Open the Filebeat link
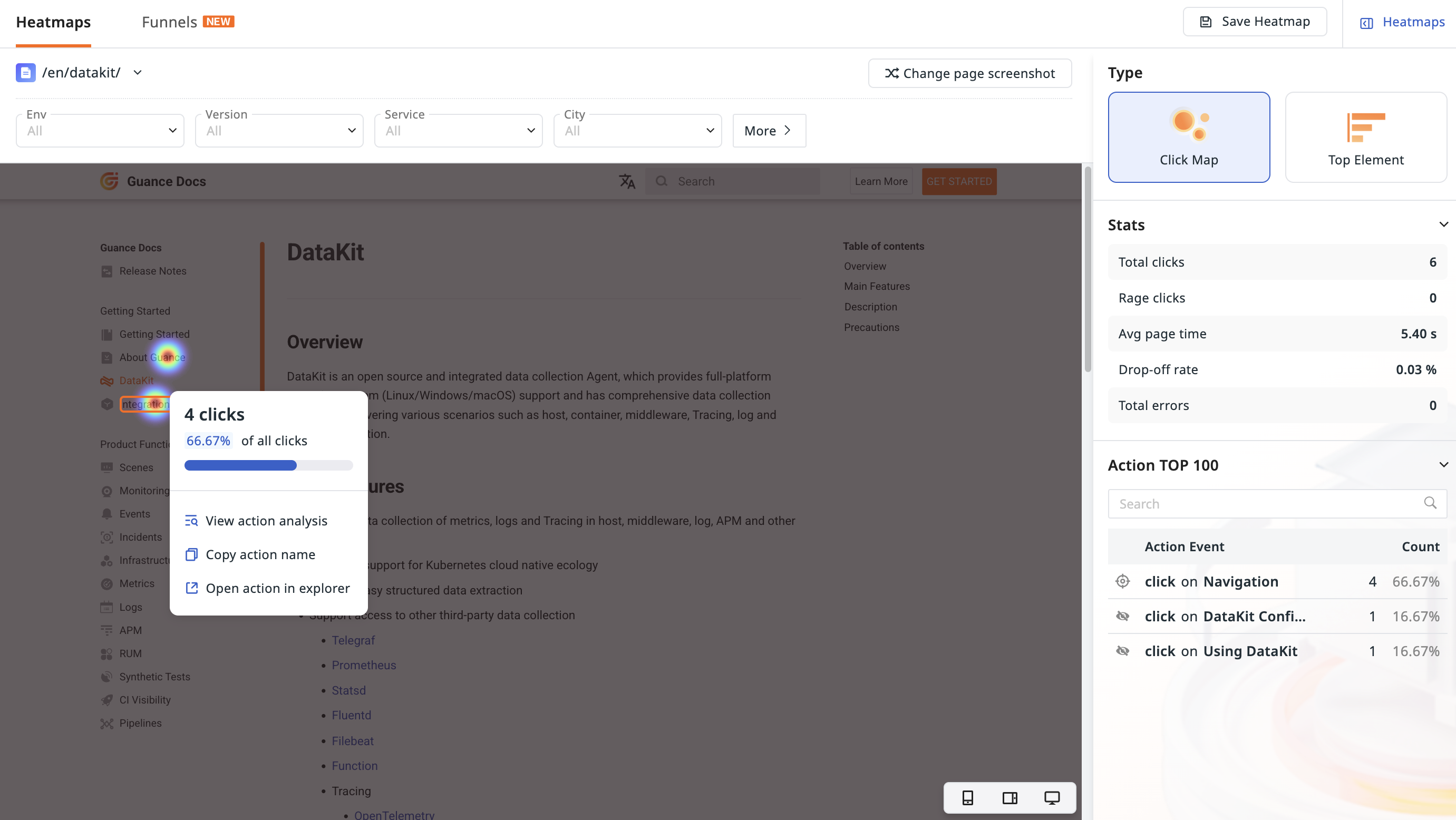The image size is (1456, 820). (353, 741)
